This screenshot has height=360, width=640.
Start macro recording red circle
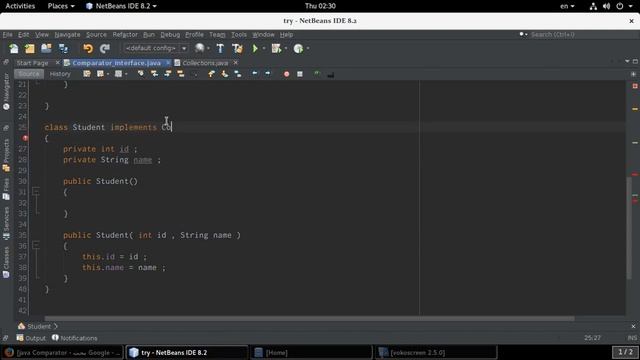(x=287, y=74)
